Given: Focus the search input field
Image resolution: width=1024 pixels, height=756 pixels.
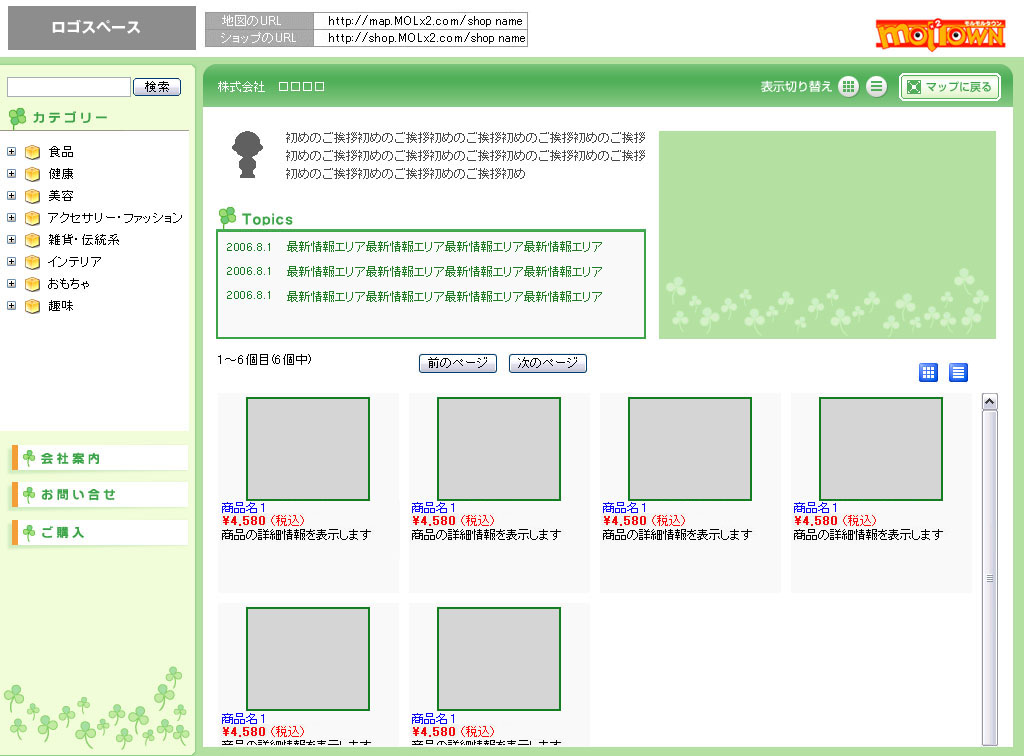Looking at the screenshot, I should (x=69, y=87).
